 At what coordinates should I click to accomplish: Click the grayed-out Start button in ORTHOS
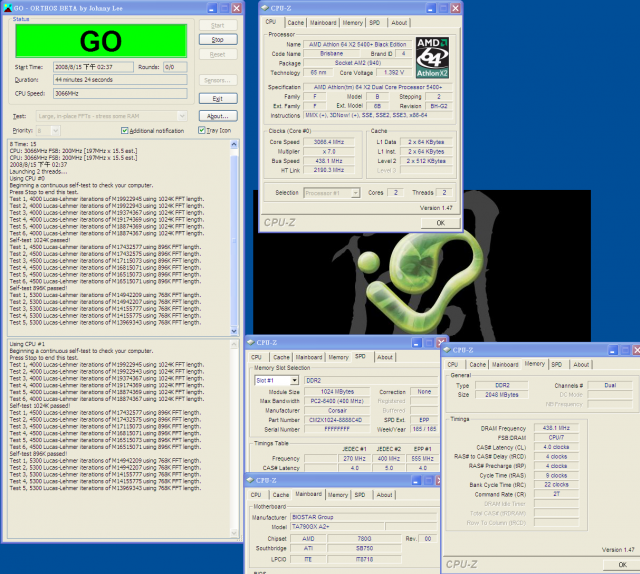tap(218, 25)
